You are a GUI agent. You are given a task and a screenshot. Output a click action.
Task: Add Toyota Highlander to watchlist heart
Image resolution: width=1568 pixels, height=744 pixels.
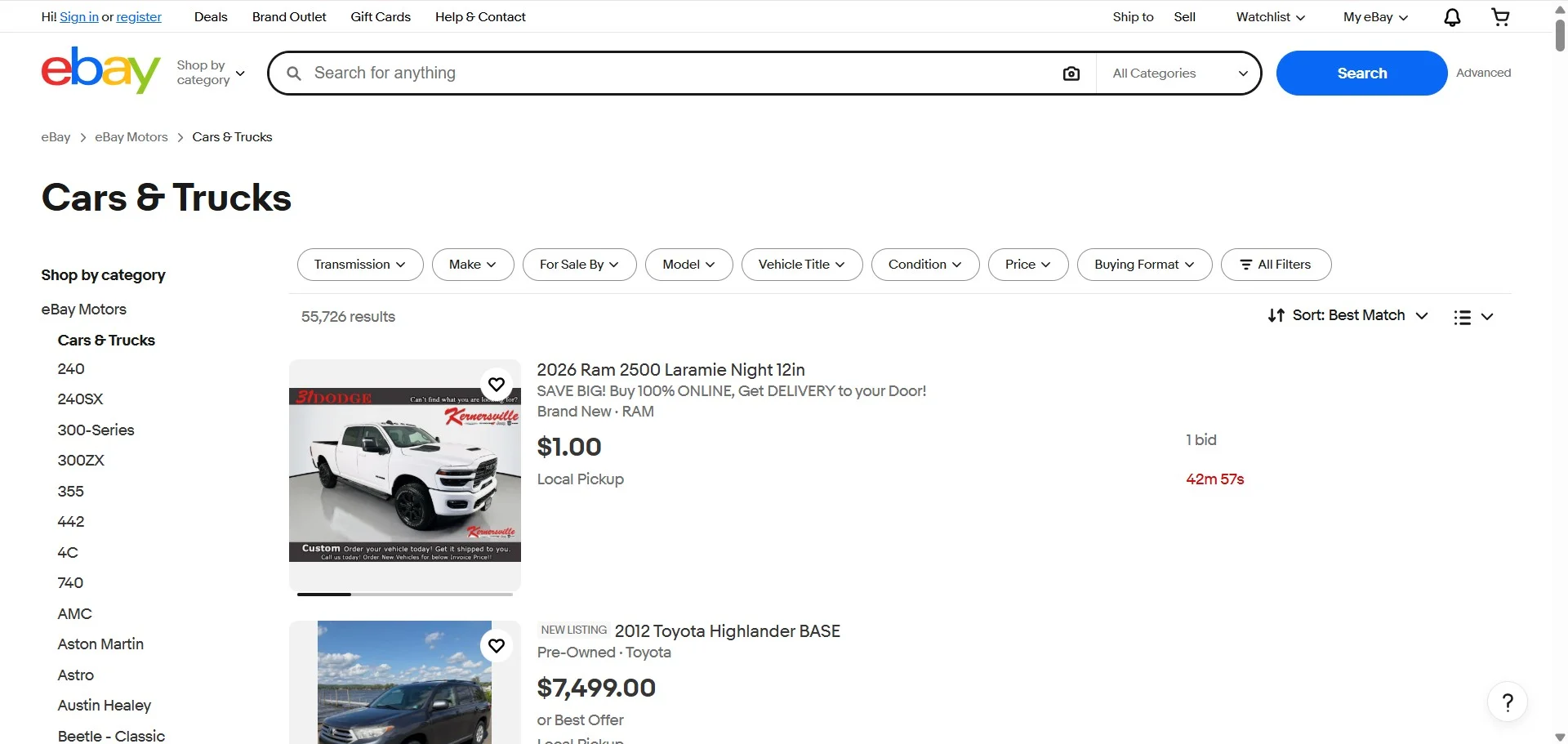tap(497, 646)
